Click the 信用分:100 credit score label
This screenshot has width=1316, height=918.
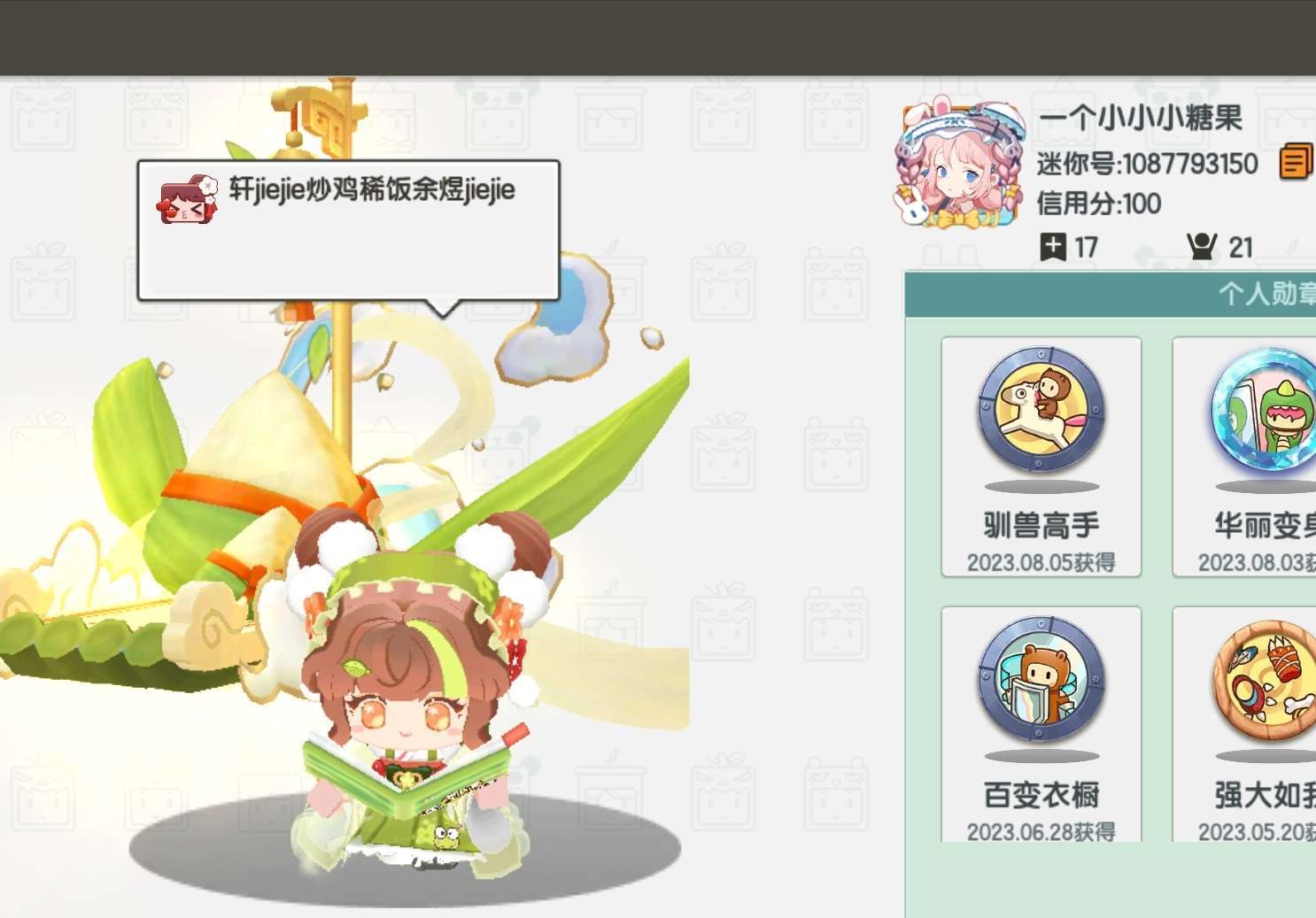click(1099, 204)
